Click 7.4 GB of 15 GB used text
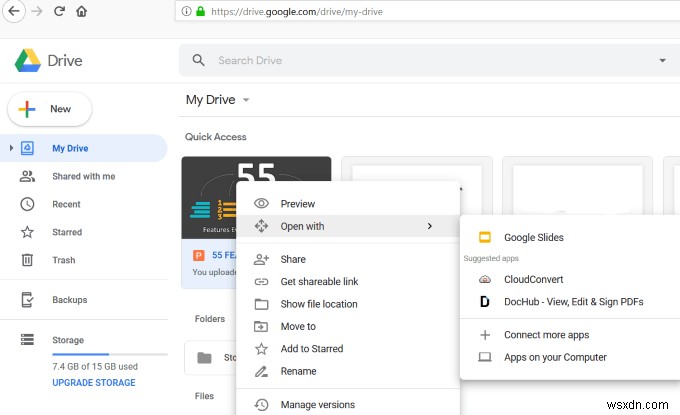The height and width of the screenshot is (415, 680). 95,366
